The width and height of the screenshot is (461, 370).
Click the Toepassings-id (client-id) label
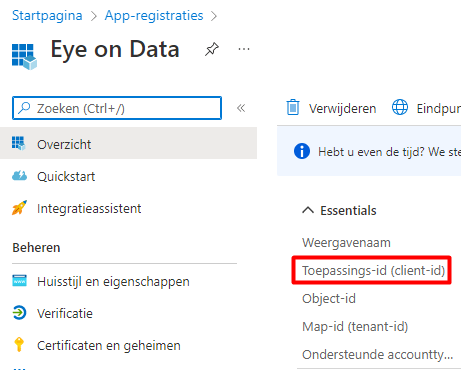tap(374, 270)
